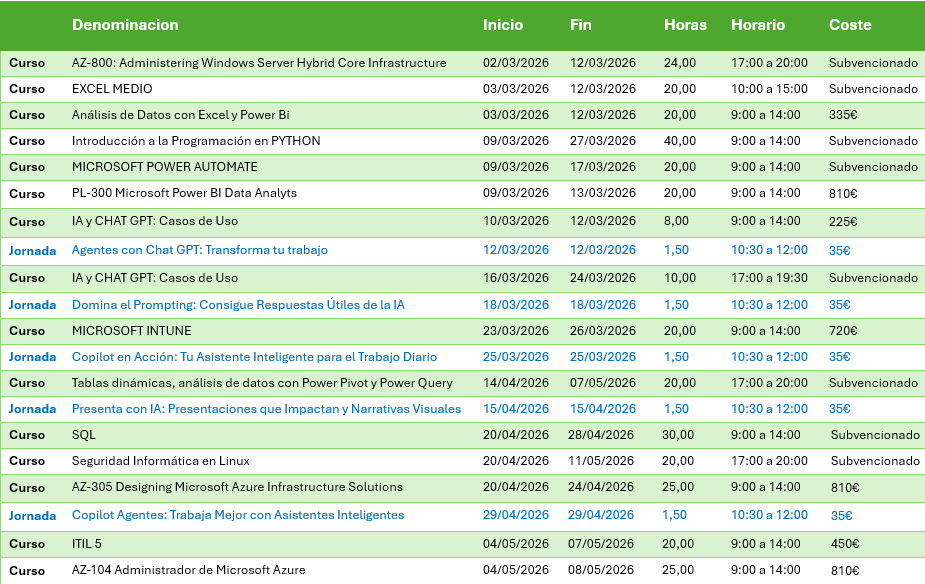925x584 pixels.
Task: Select the AZ-104 Administrador de Microsoft Azure course
Action: point(189,570)
